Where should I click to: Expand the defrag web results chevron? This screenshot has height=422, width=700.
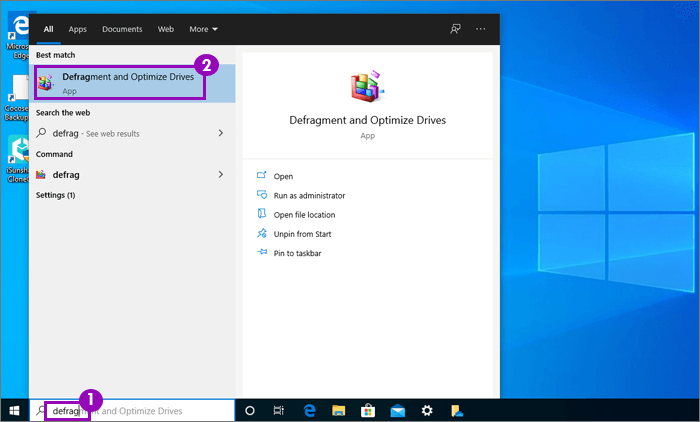221,133
